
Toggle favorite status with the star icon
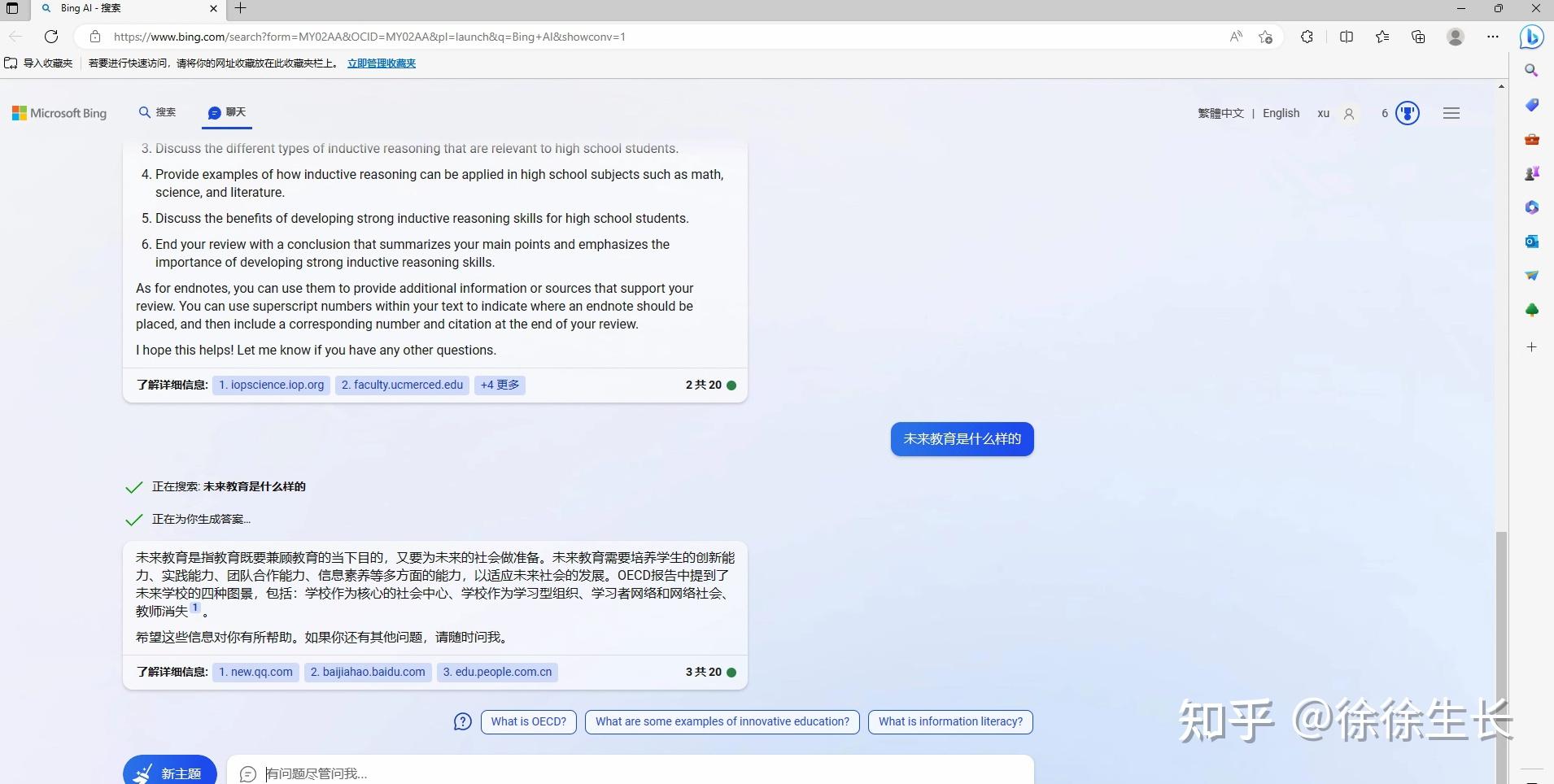(x=1266, y=37)
